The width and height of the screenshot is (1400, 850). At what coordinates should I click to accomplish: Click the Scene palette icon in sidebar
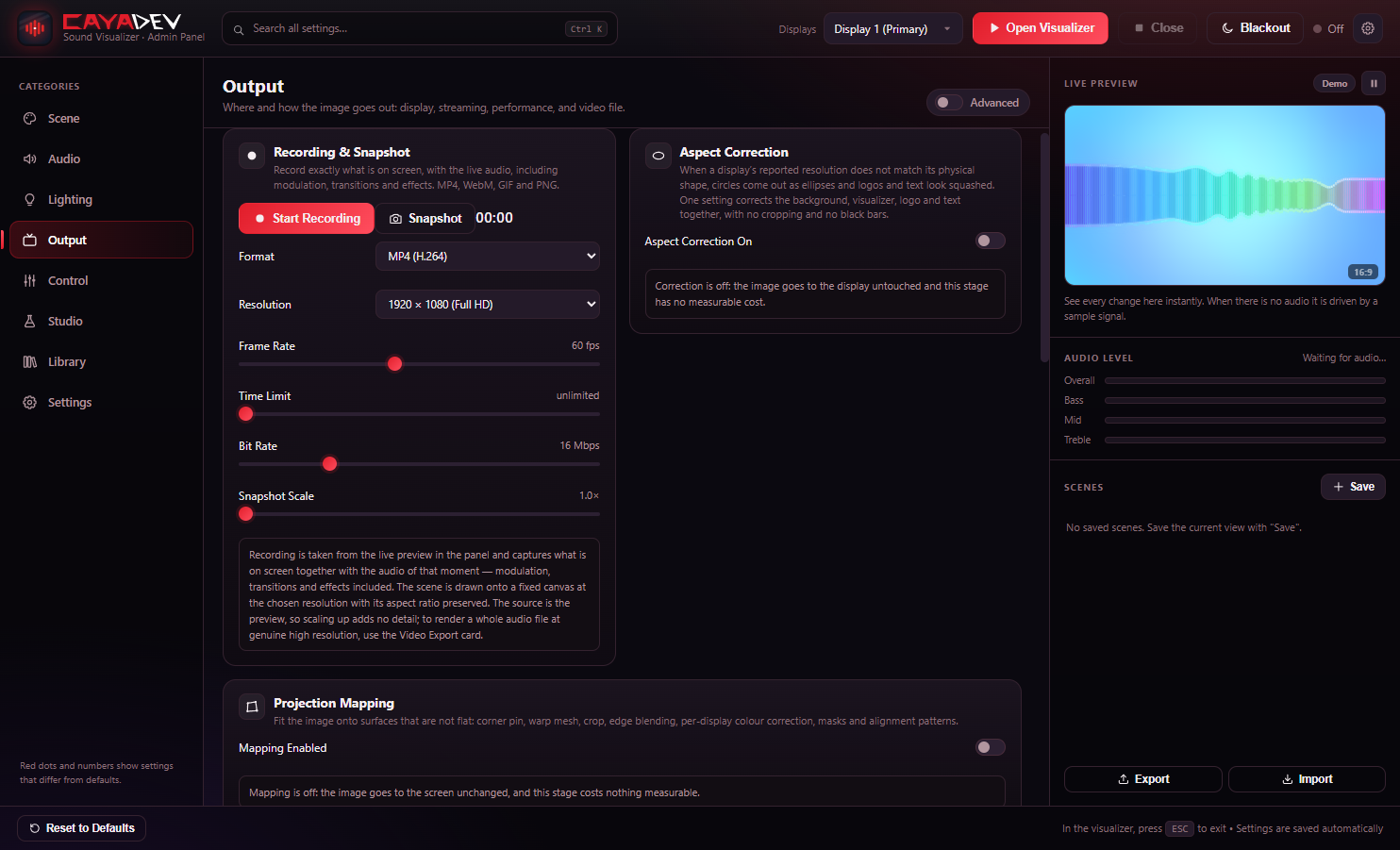point(30,119)
